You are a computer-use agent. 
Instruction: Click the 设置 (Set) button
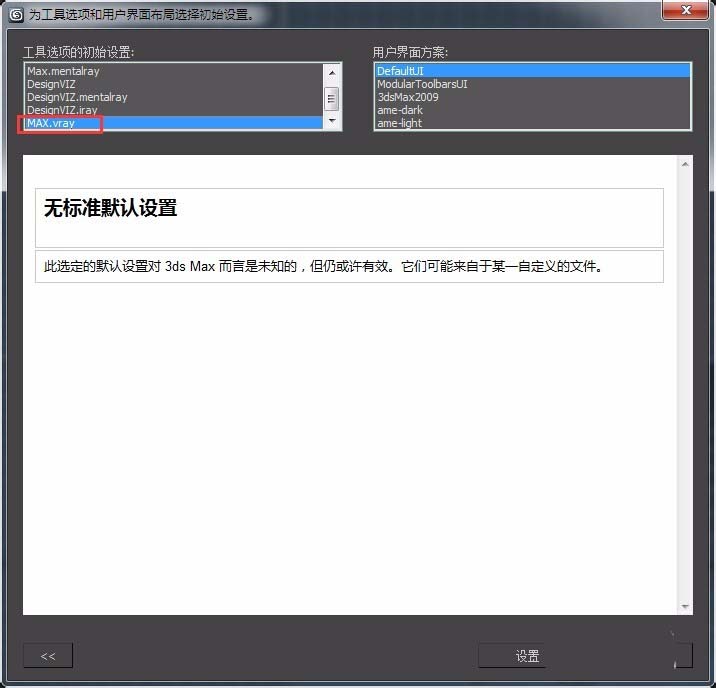pyautogui.click(x=527, y=656)
